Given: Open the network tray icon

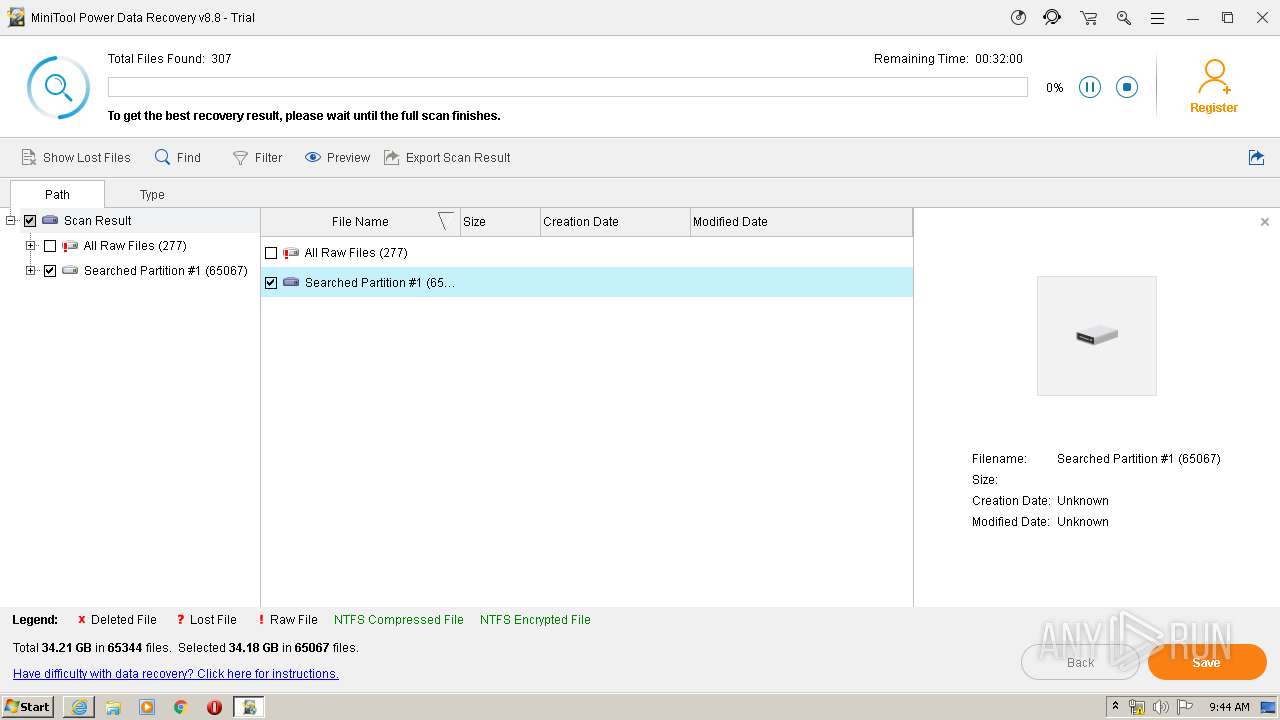Looking at the screenshot, I should point(1137,707).
